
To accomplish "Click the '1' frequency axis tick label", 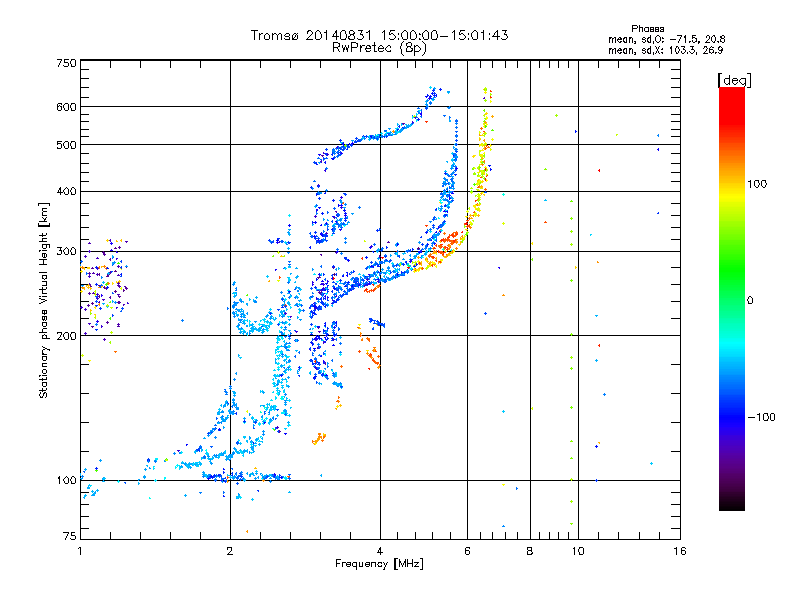I will 80,551.
